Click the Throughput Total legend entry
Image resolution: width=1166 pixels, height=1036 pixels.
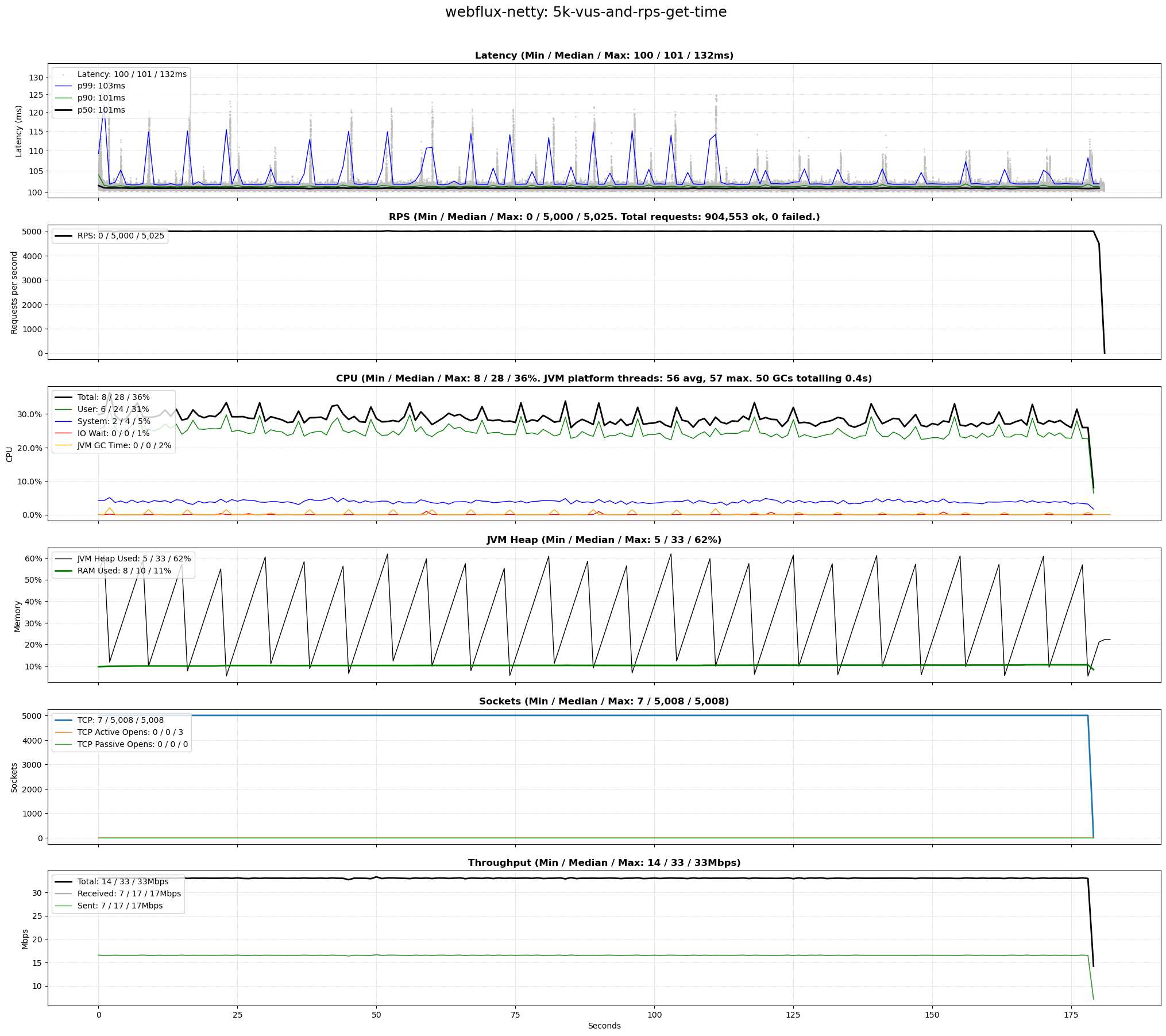(x=123, y=882)
